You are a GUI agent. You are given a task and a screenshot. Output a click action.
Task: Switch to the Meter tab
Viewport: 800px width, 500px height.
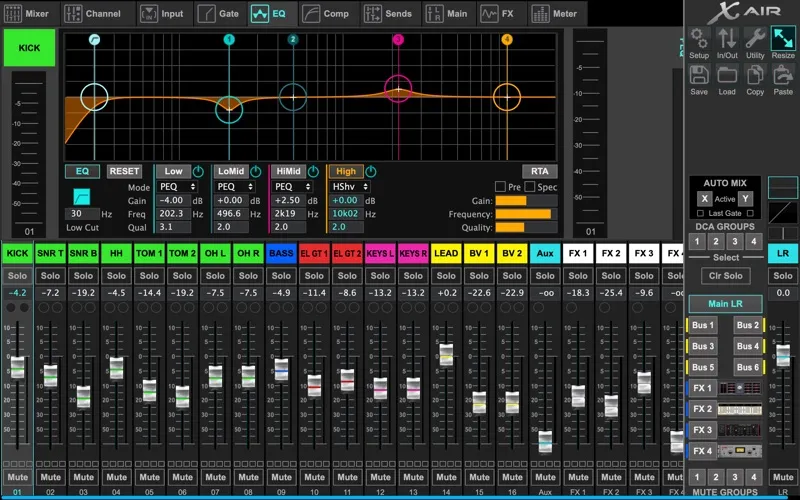pos(555,14)
